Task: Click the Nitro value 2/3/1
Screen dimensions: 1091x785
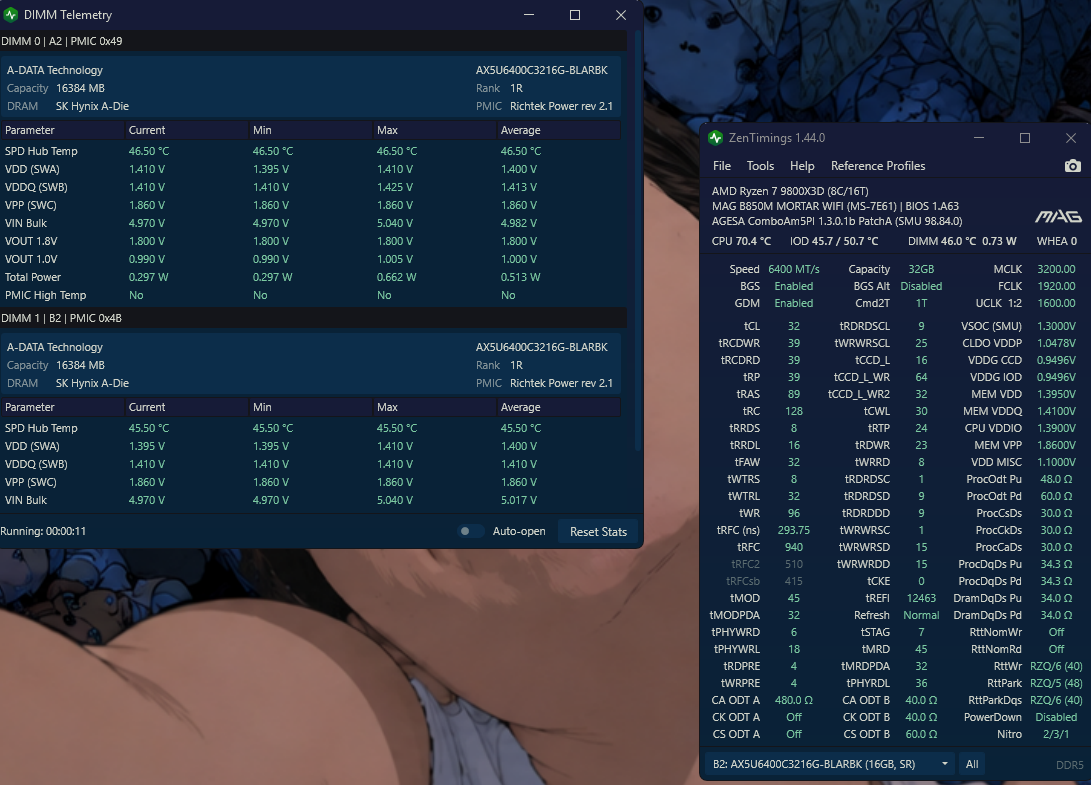Action: [1056, 734]
